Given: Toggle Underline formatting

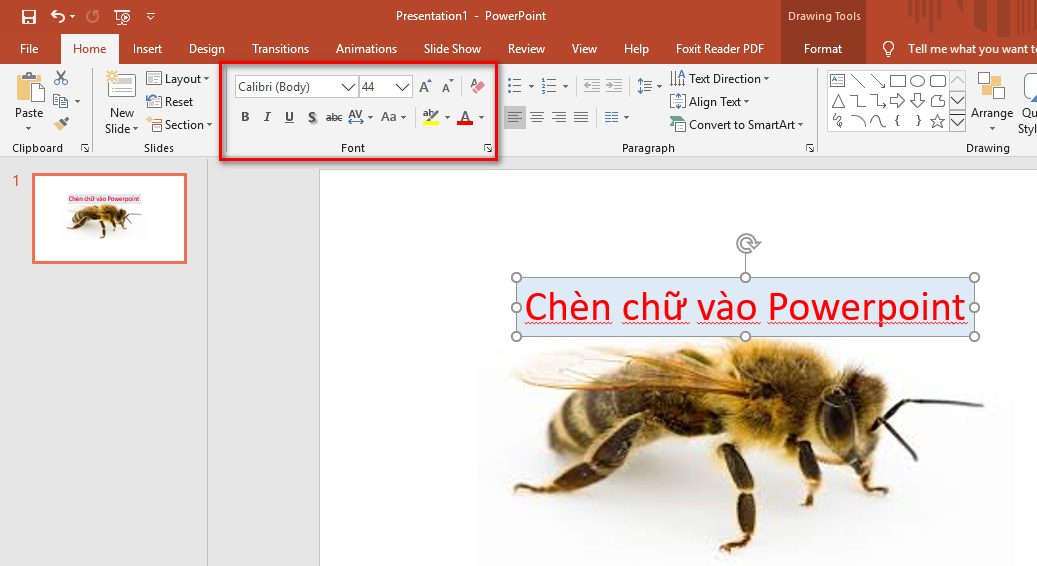Looking at the screenshot, I should coord(289,118).
